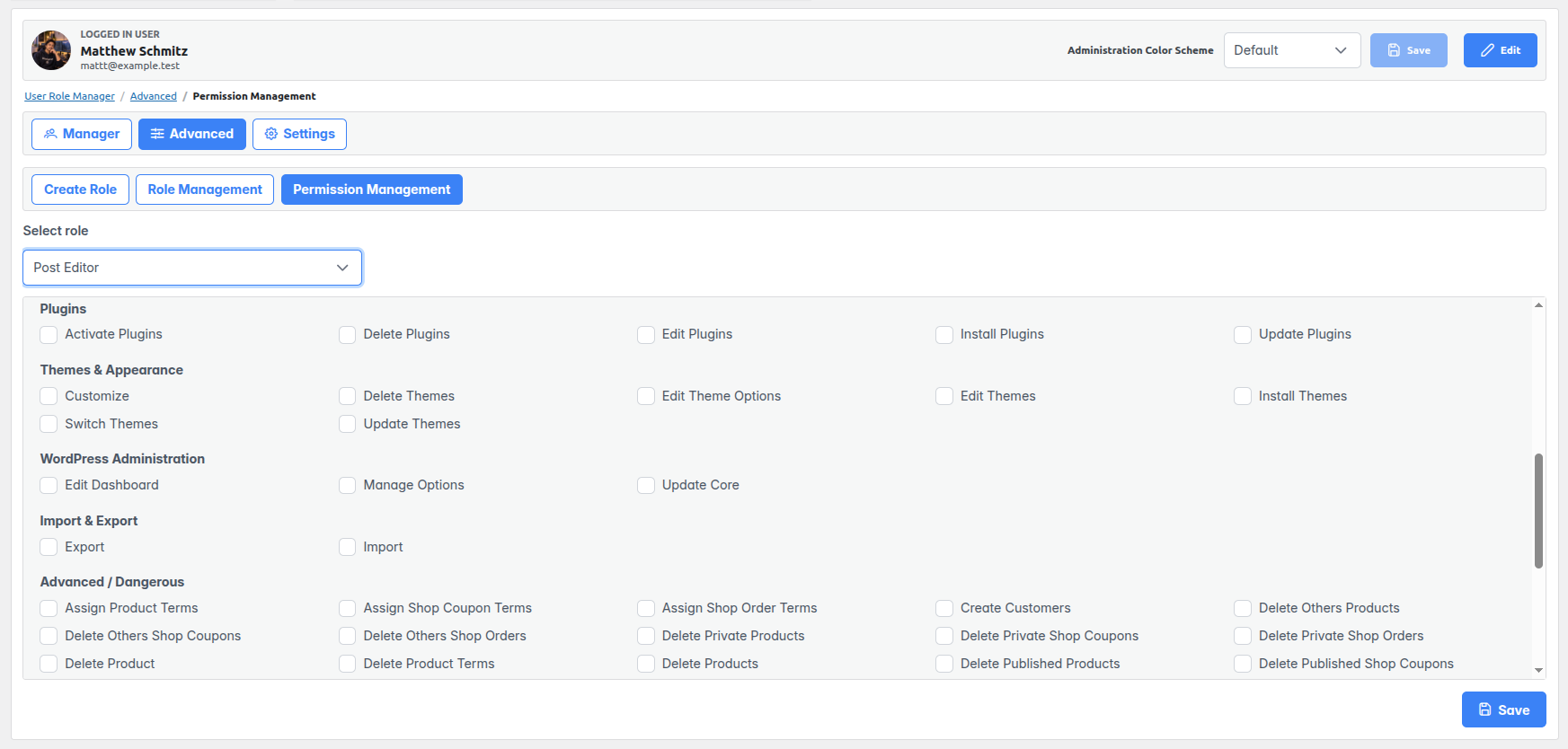Click the scroll up arrow of permissions list
Viewport: 1568px width, 749px height.
coord(1538,305)
